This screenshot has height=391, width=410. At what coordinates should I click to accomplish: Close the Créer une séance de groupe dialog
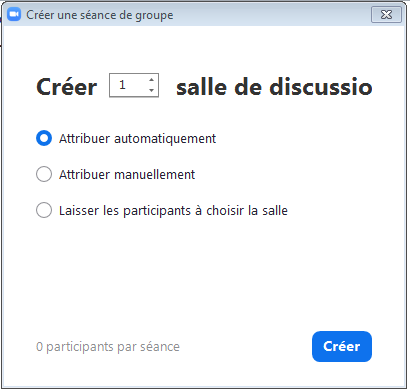coord(386,15)
